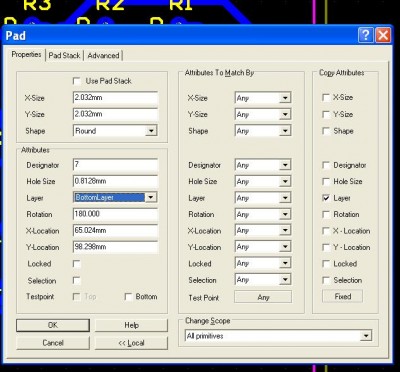The image size is (400, 372).
Task: Switch to the Pad Stack tab
Action: click(64, 55)
